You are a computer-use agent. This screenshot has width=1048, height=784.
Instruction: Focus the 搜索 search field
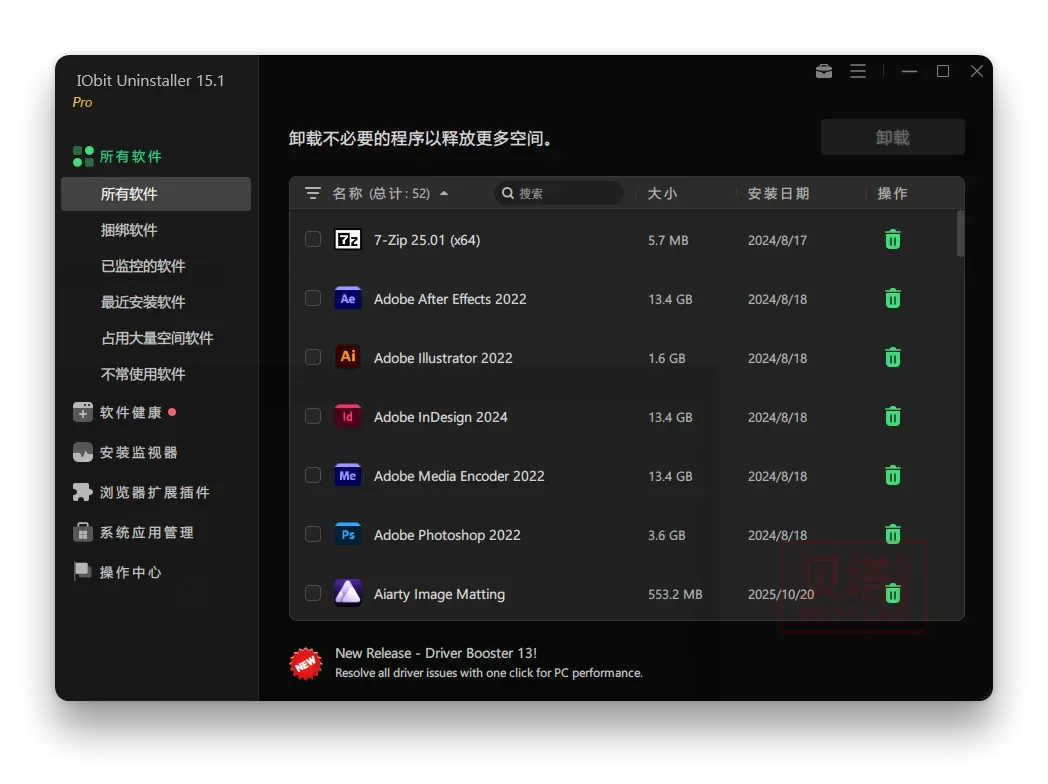[559, 193]
